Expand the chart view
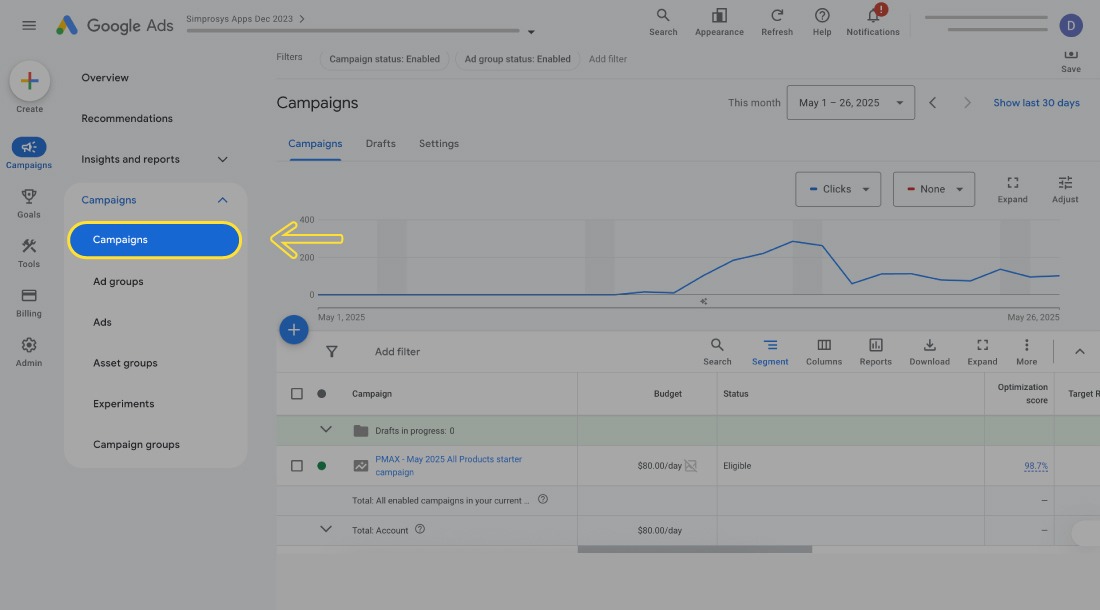 point(1012,189)
